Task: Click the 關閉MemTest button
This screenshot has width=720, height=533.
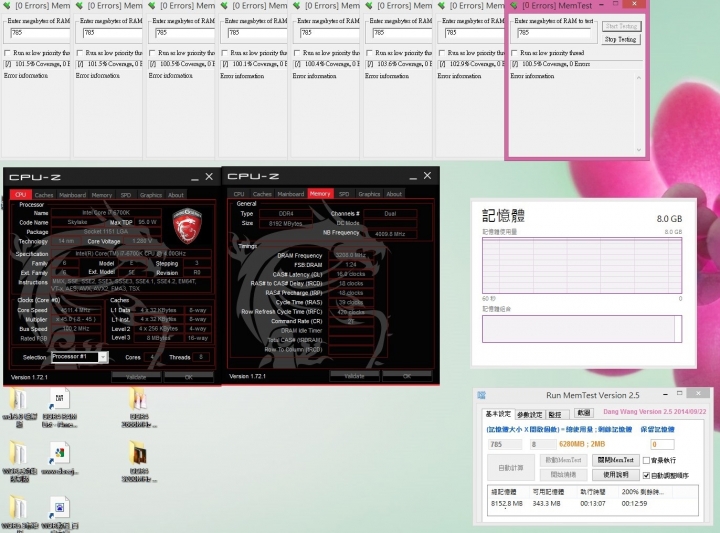Action: 615,460
